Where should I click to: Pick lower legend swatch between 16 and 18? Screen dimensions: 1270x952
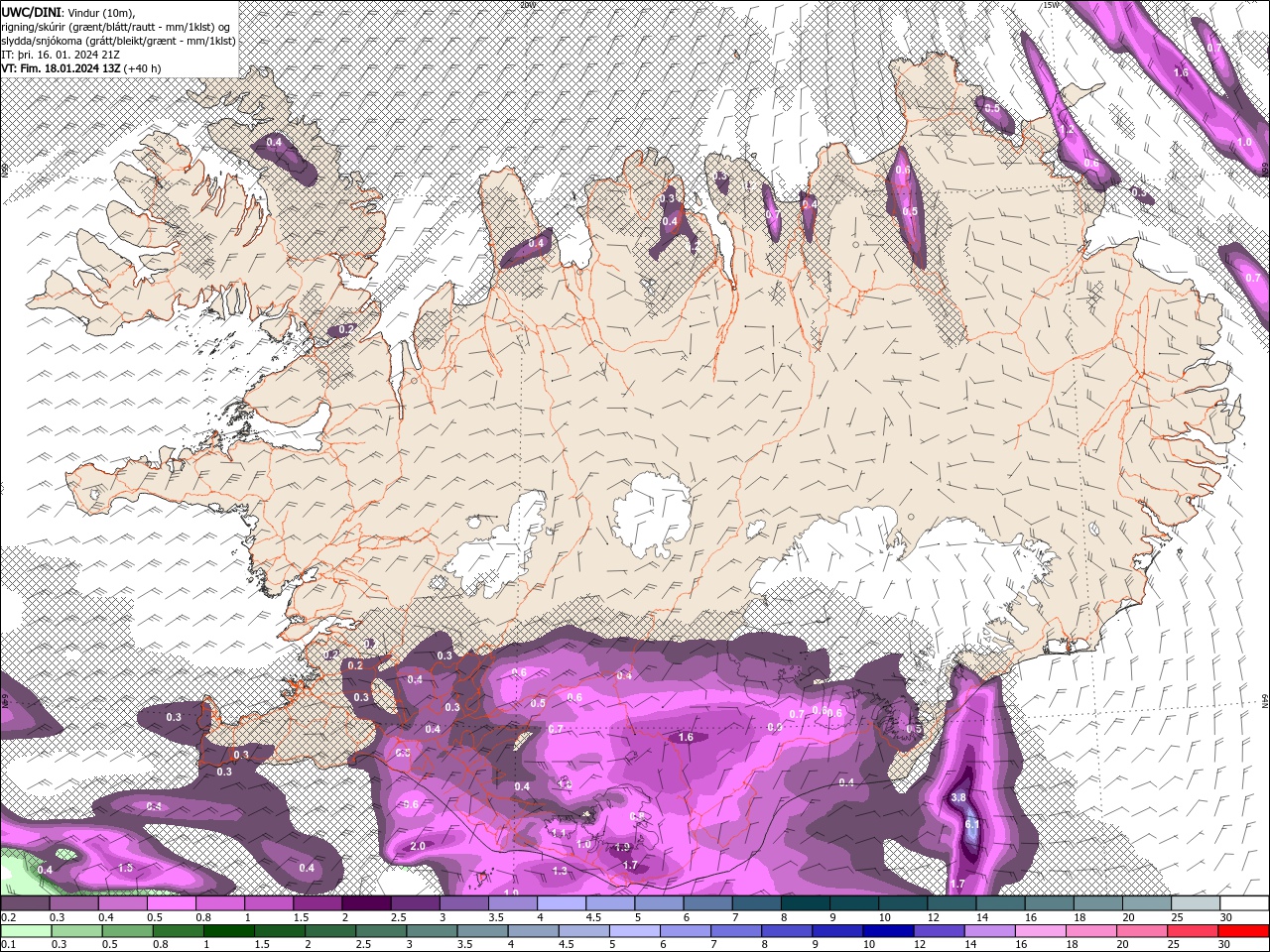tap(1040, 931)
